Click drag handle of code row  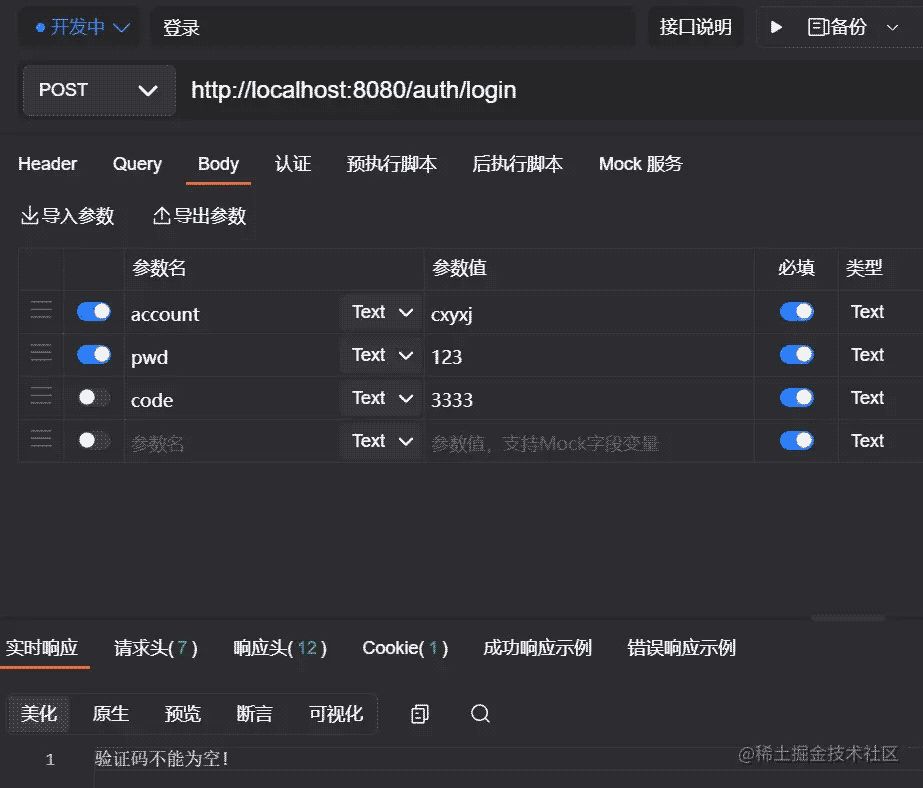tap(41, 398)
